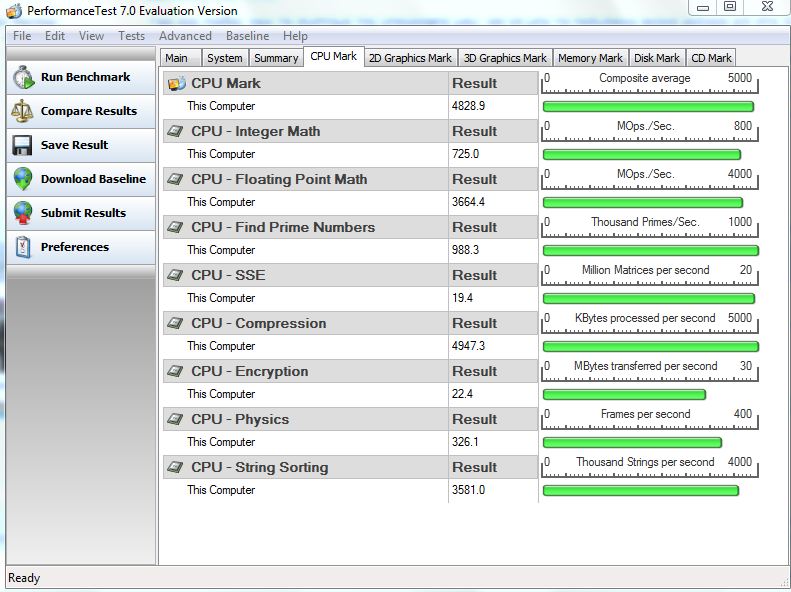Click the chip icon beside CPU - Integer Math
This screenshot has width=791, height=592.
click(176, 132)
